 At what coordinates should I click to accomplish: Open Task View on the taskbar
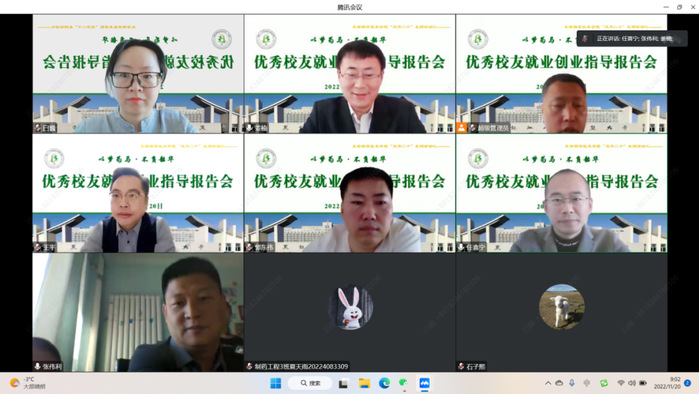click(x=343, y=384)
